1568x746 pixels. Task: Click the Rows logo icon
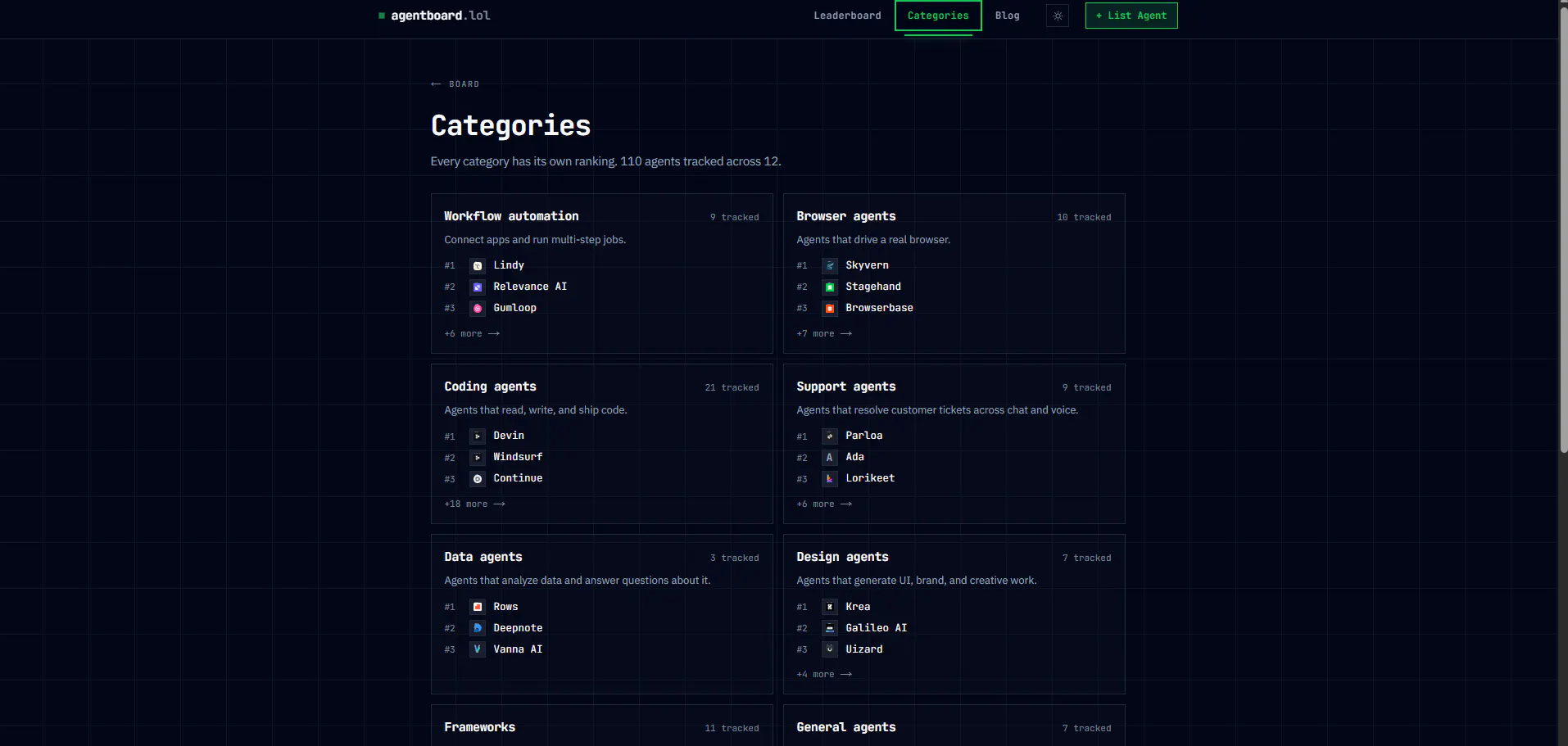coord(478,607)
